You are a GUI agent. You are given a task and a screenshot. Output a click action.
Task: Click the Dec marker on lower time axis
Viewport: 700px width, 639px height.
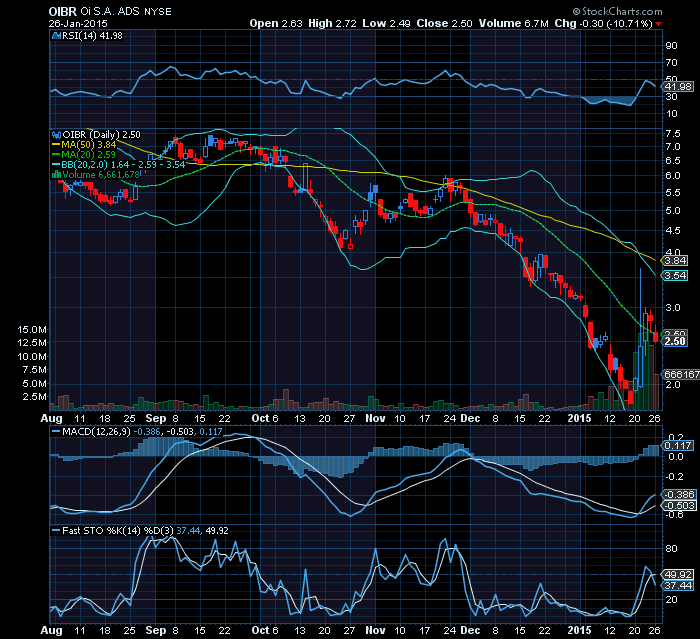pyautogui.click(x=470, y=630)
